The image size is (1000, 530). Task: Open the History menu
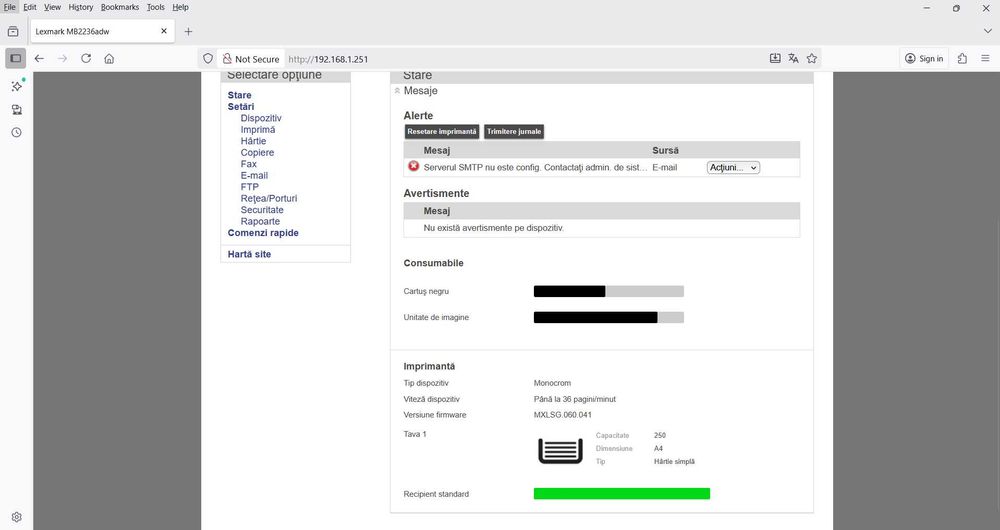point(80,7)
